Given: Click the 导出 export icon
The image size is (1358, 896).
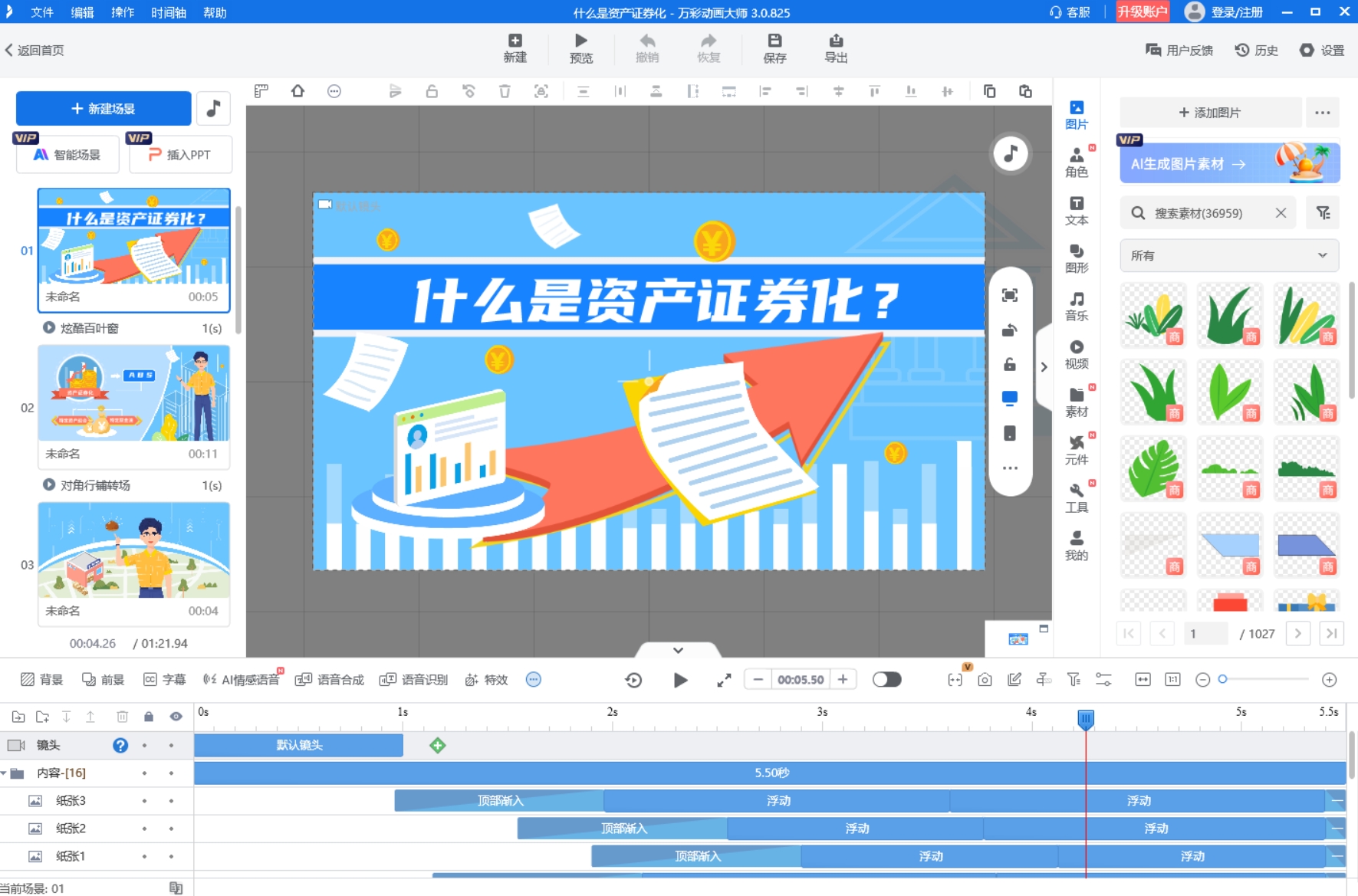Looking at the screenshot, I should click(835, 48).
